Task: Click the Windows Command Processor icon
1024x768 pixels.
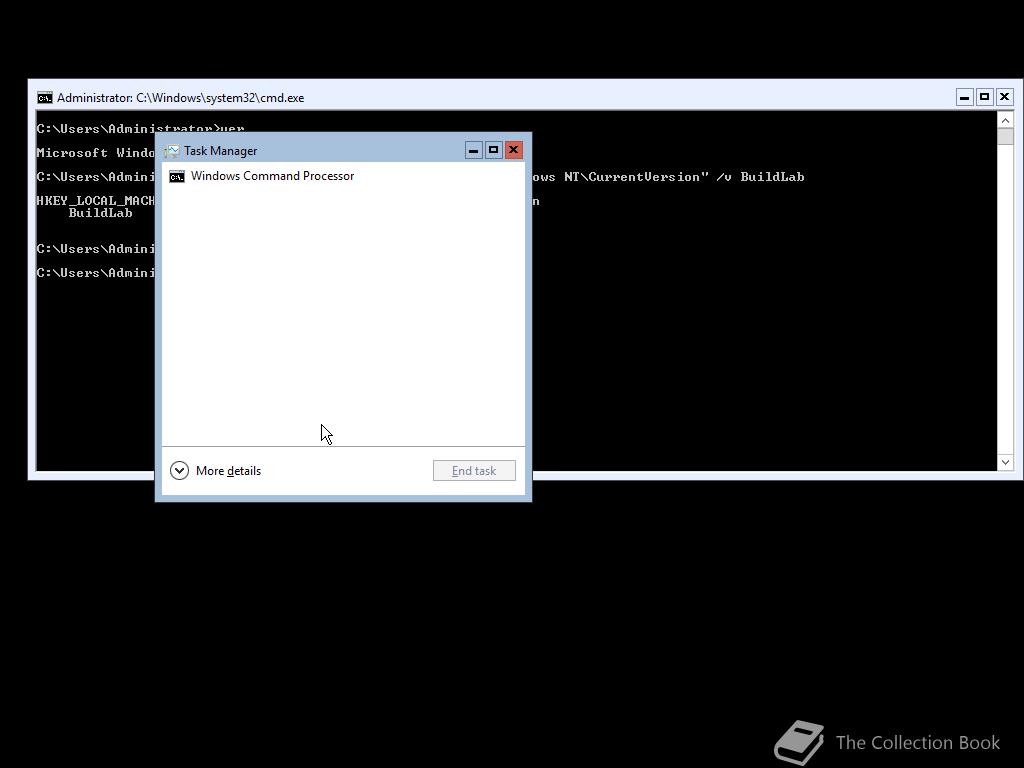Action: (177, 177)
